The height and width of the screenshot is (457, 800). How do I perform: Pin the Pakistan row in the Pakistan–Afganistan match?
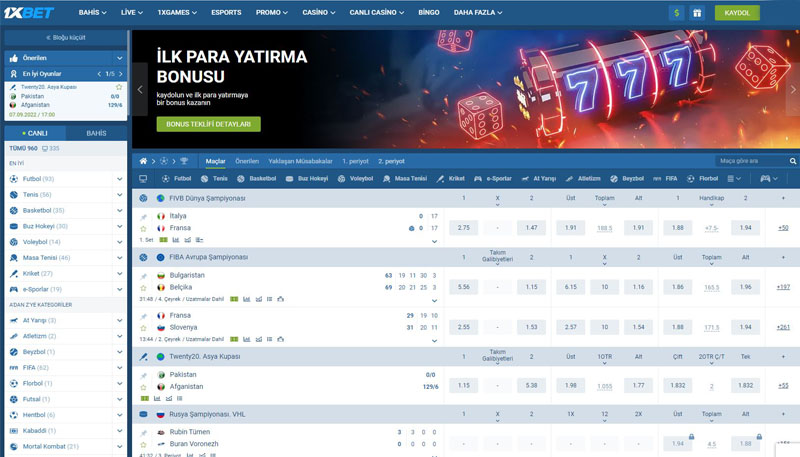pos(143,375)
